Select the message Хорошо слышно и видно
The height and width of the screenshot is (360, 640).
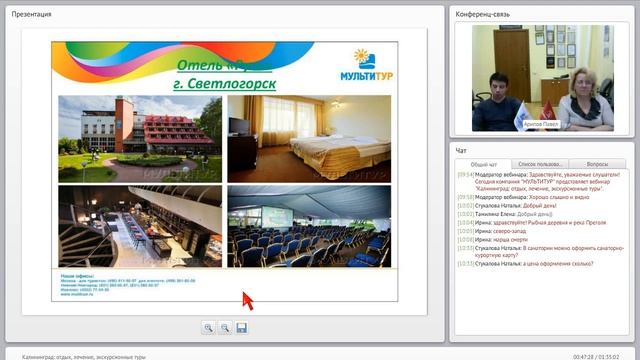click(x=523, y=197)
